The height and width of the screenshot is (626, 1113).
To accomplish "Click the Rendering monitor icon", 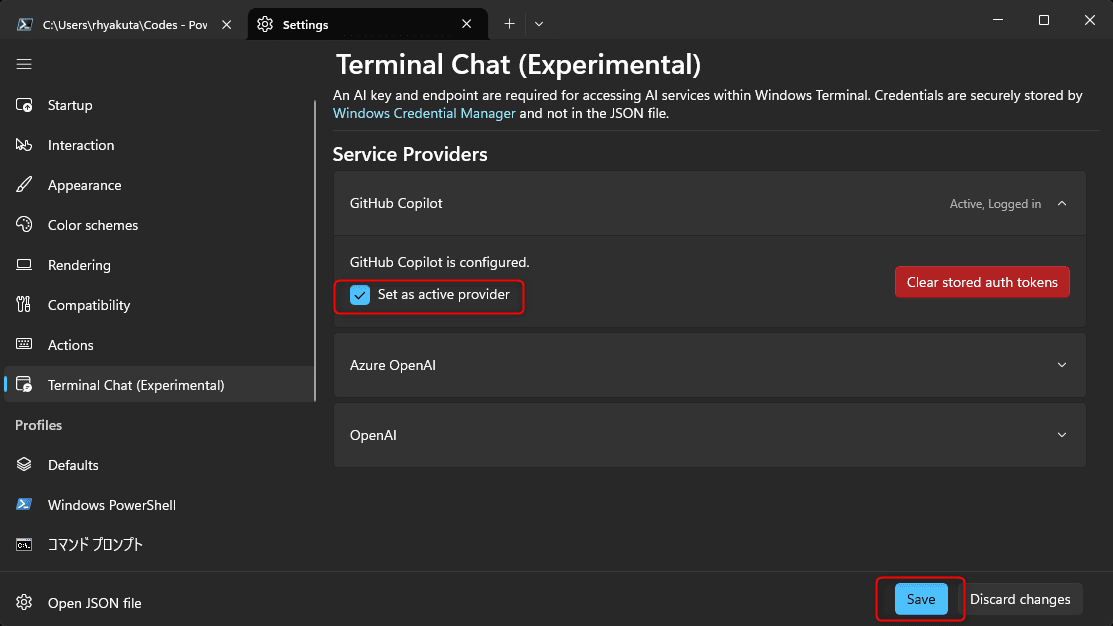I will [24, 265].
